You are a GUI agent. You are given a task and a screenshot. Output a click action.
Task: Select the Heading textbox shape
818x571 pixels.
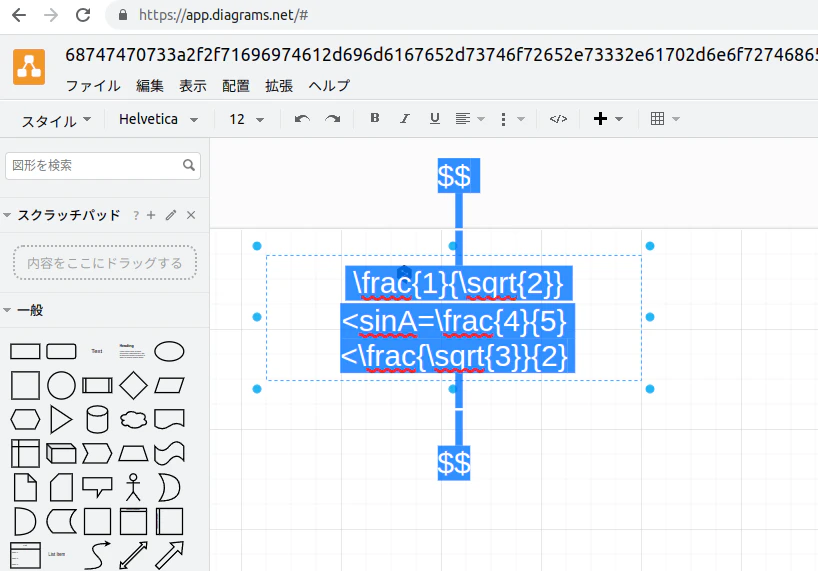click(133, 351)
